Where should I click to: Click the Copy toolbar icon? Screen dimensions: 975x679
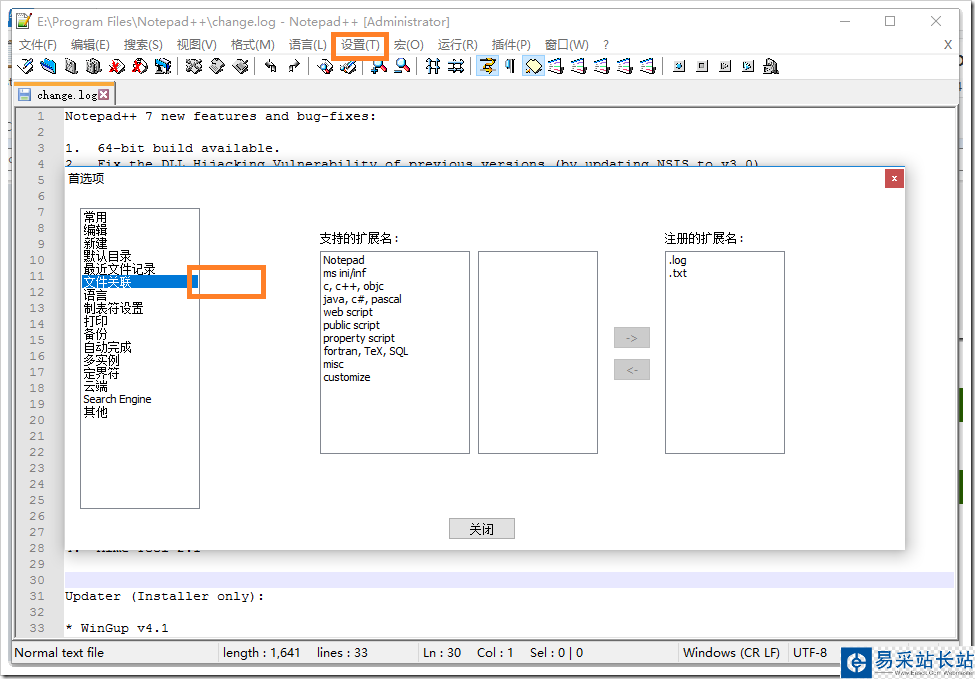(x=217, y=66)
